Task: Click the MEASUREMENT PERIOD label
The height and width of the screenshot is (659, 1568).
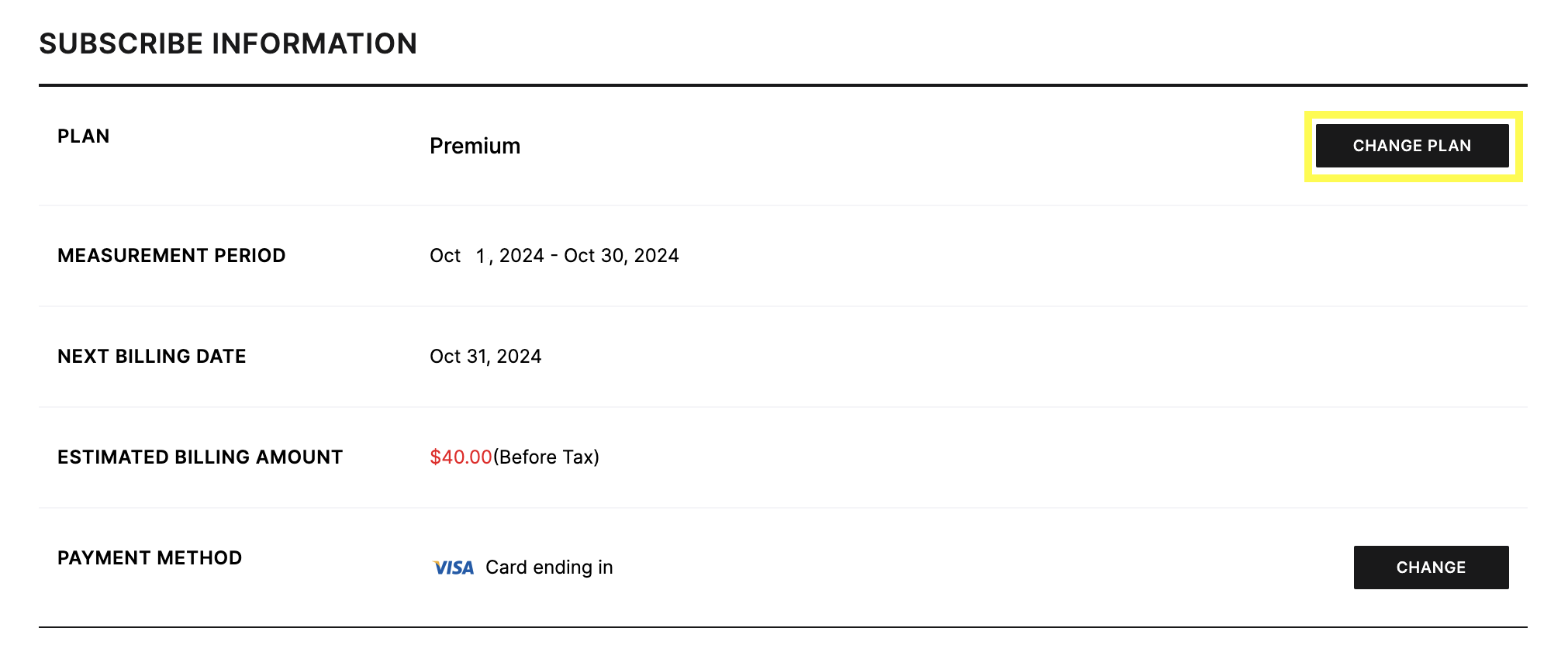Action: [x=171, y=256]
